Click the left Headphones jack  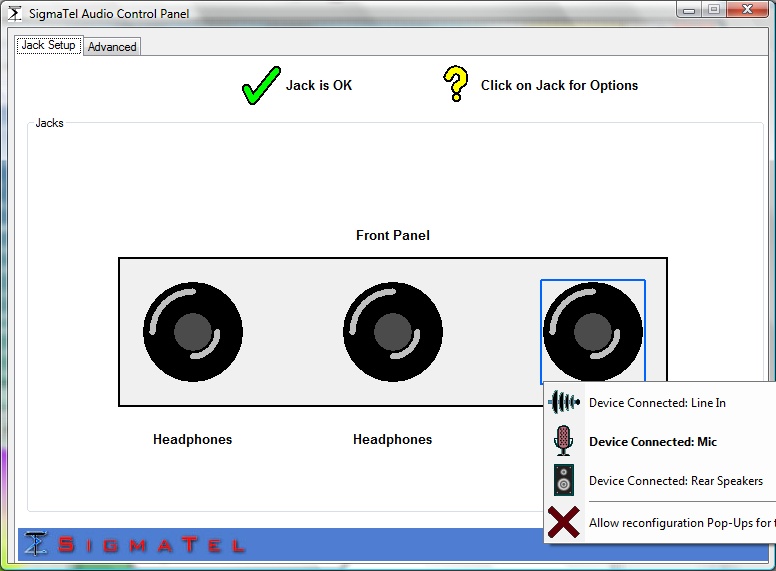click(x=193, y=332)
